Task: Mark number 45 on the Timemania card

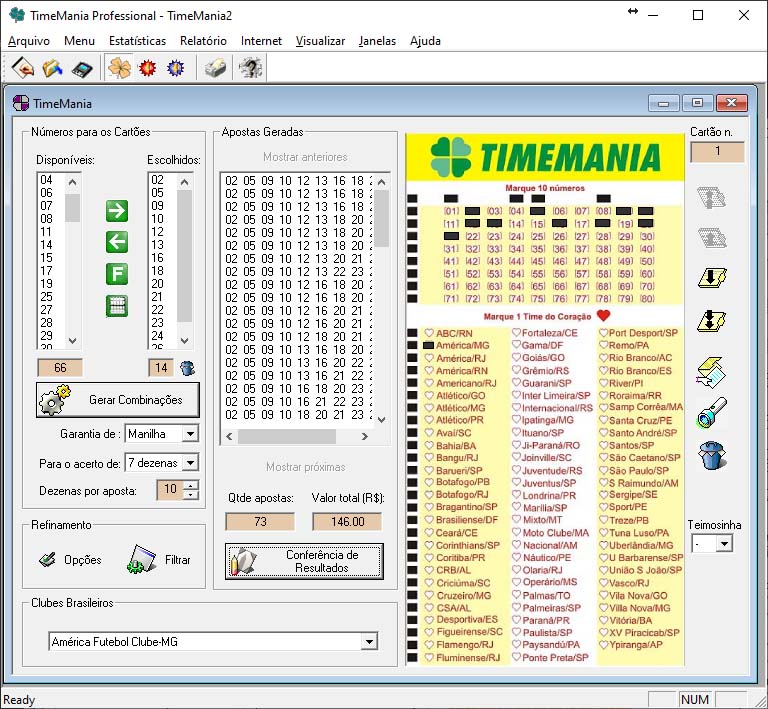Action: (538, 261)
